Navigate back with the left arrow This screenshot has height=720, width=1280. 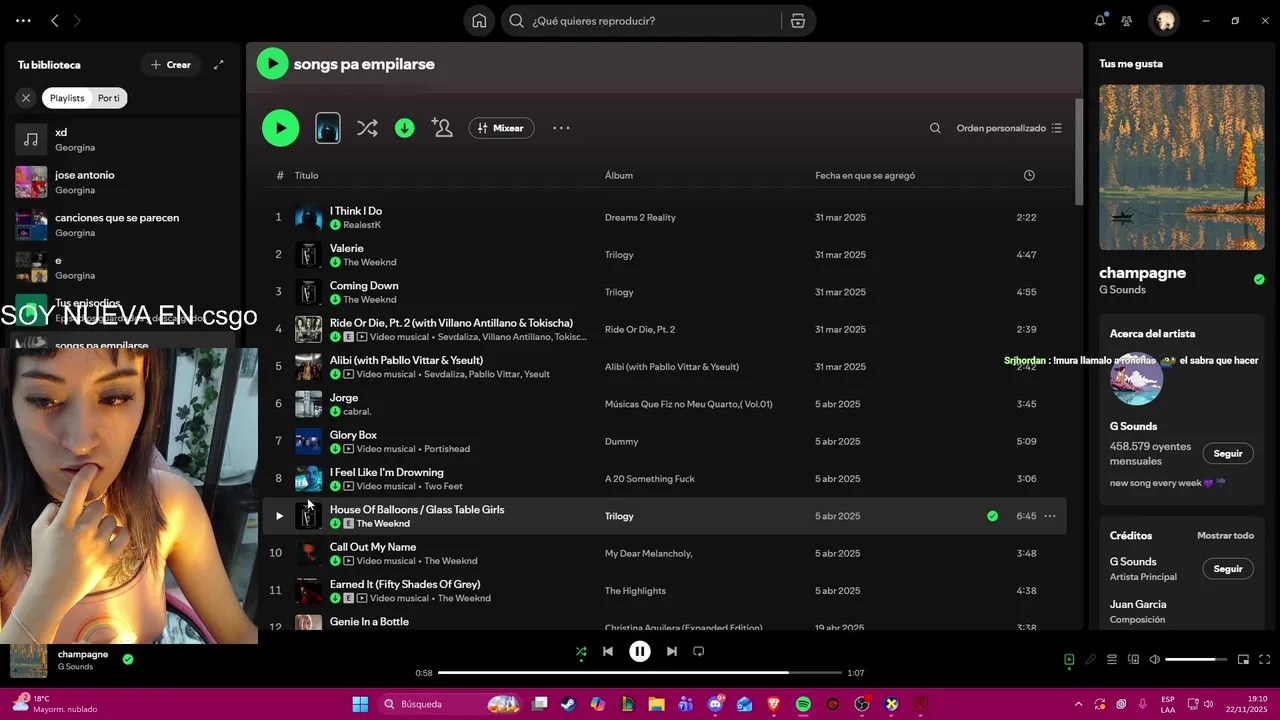(x=55, y=21)
